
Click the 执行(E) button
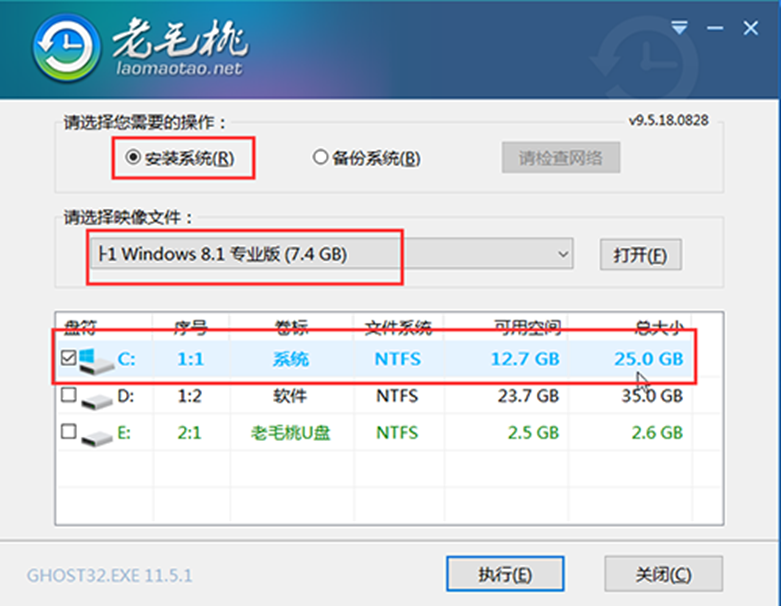505,574
